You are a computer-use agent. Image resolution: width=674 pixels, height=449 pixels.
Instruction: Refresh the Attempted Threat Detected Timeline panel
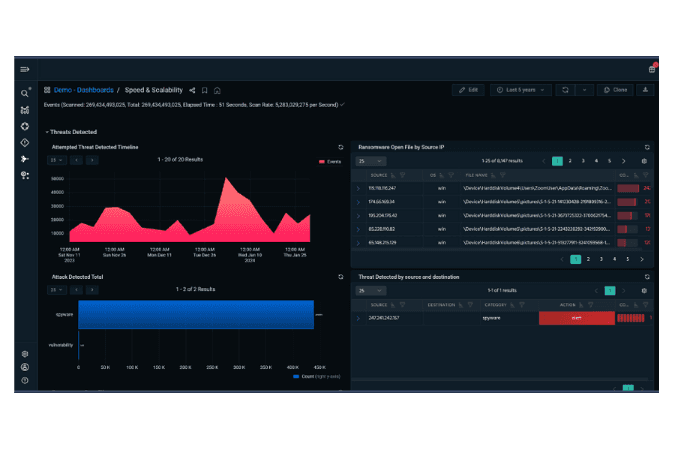tap(340, 147)
